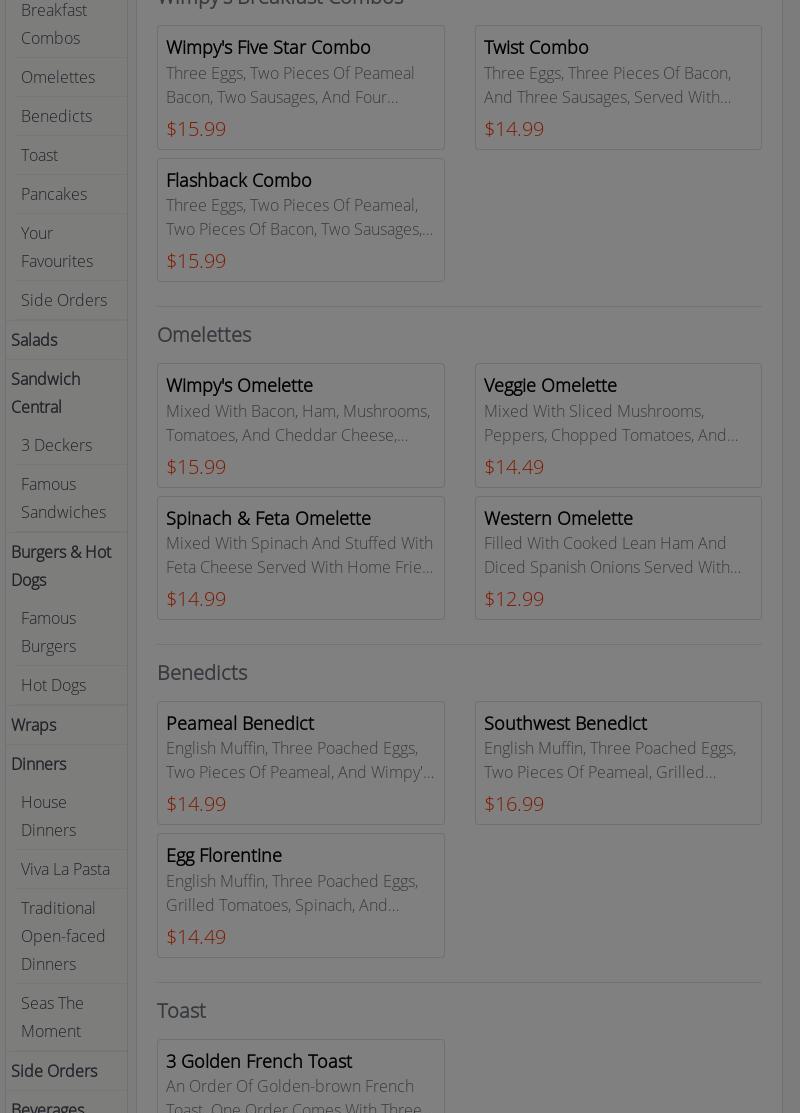Open the Salads category in the sidebar

[x=34, y=340]
